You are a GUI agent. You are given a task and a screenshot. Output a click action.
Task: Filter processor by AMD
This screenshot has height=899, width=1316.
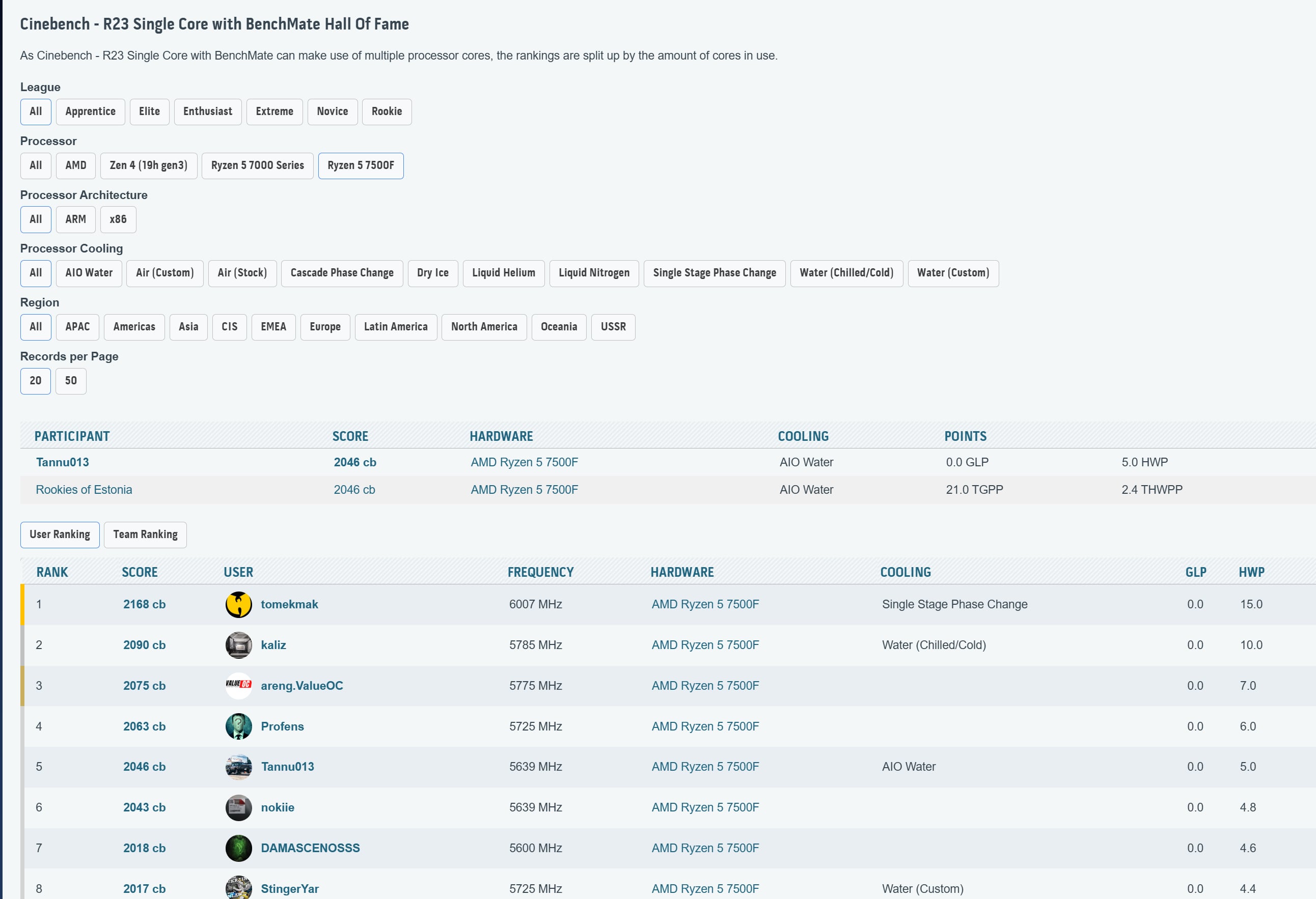click(76, 165)
